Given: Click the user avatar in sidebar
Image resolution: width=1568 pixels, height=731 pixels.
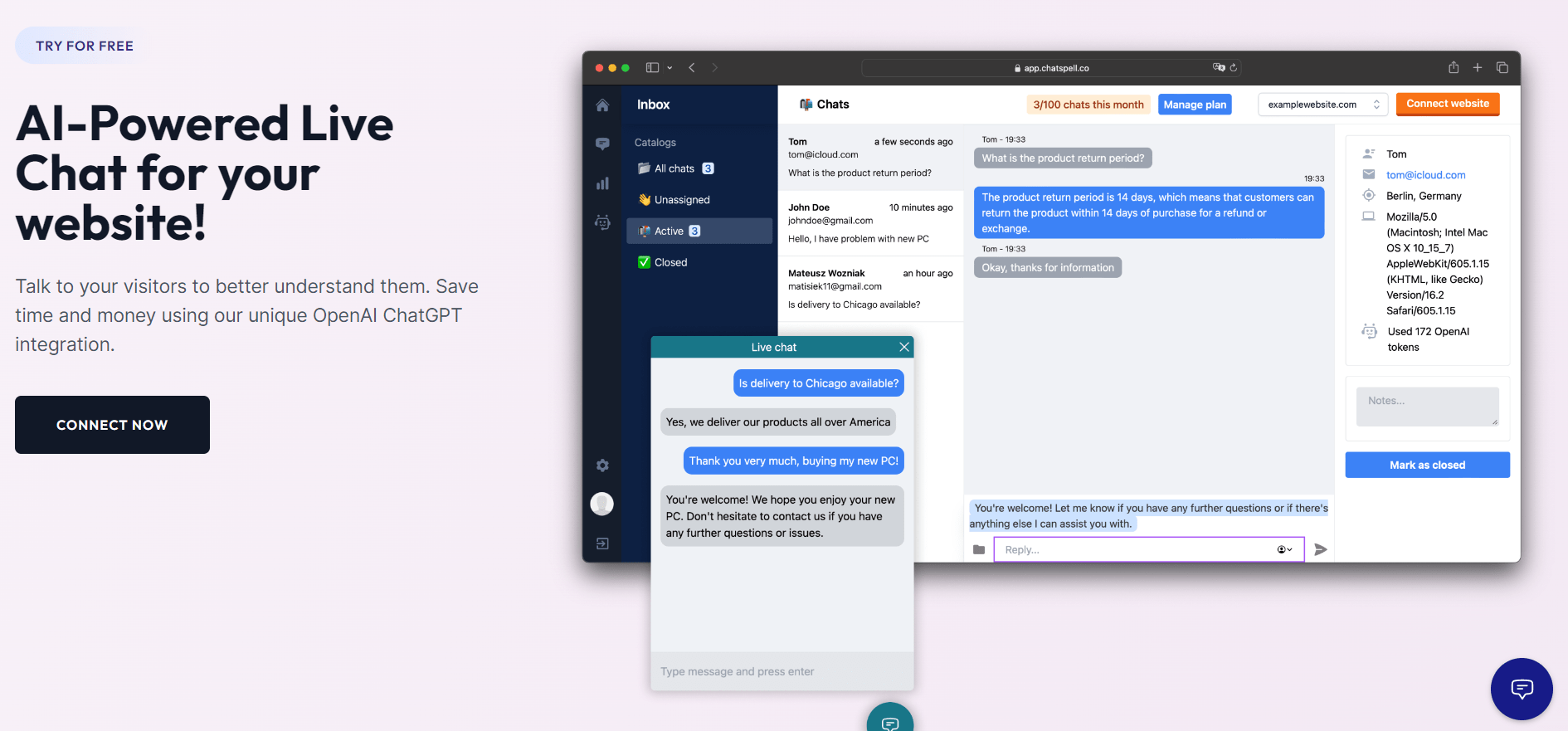Looking at the screenshot, I should (601, 504).
